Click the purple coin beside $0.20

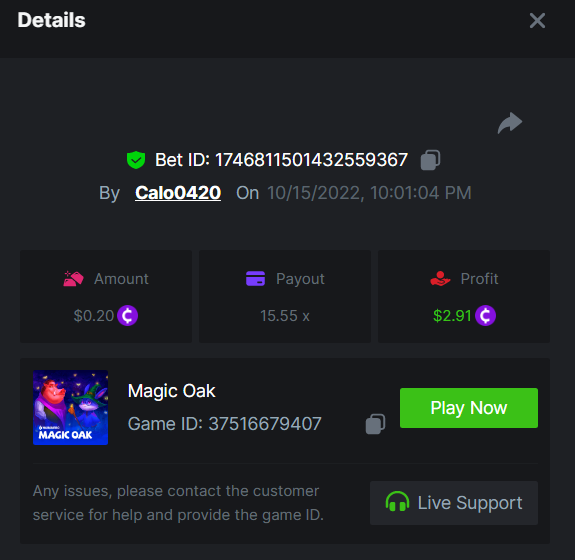pyautogui.click(x=128, y=315)
